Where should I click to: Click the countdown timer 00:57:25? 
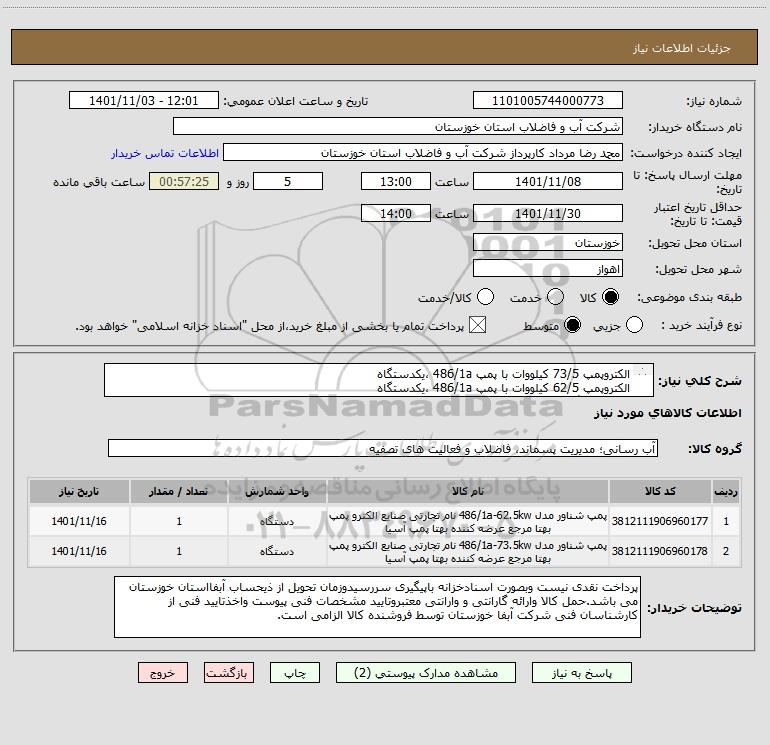pos(184,182)
